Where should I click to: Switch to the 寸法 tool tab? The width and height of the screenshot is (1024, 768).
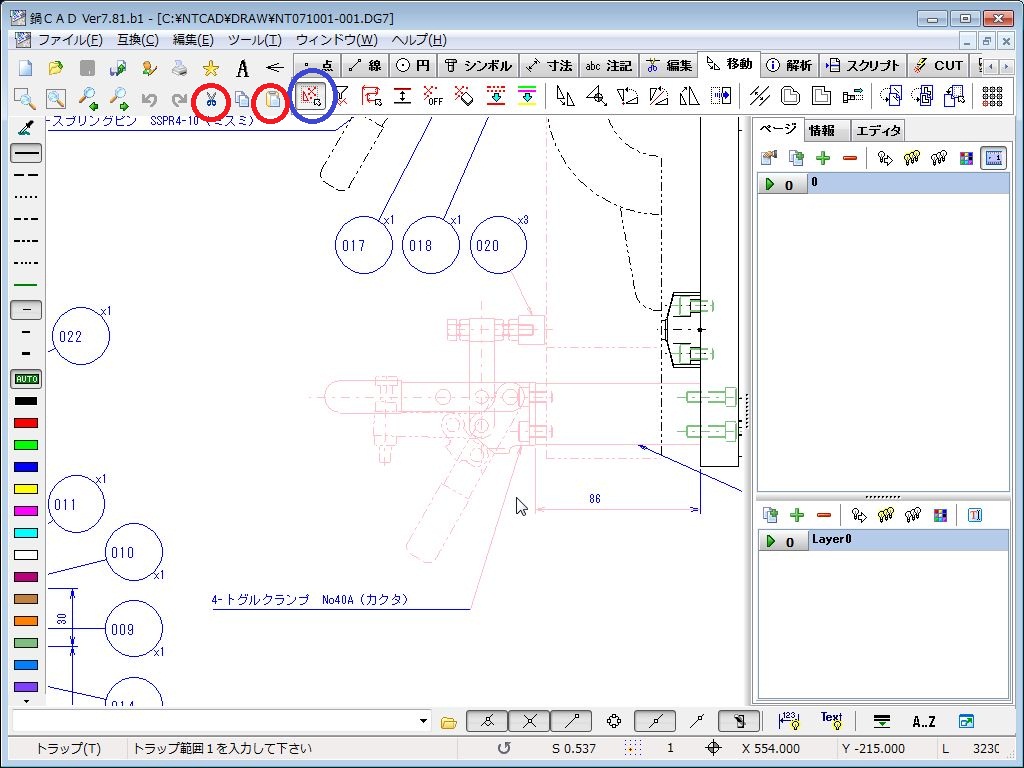(549, 65)
